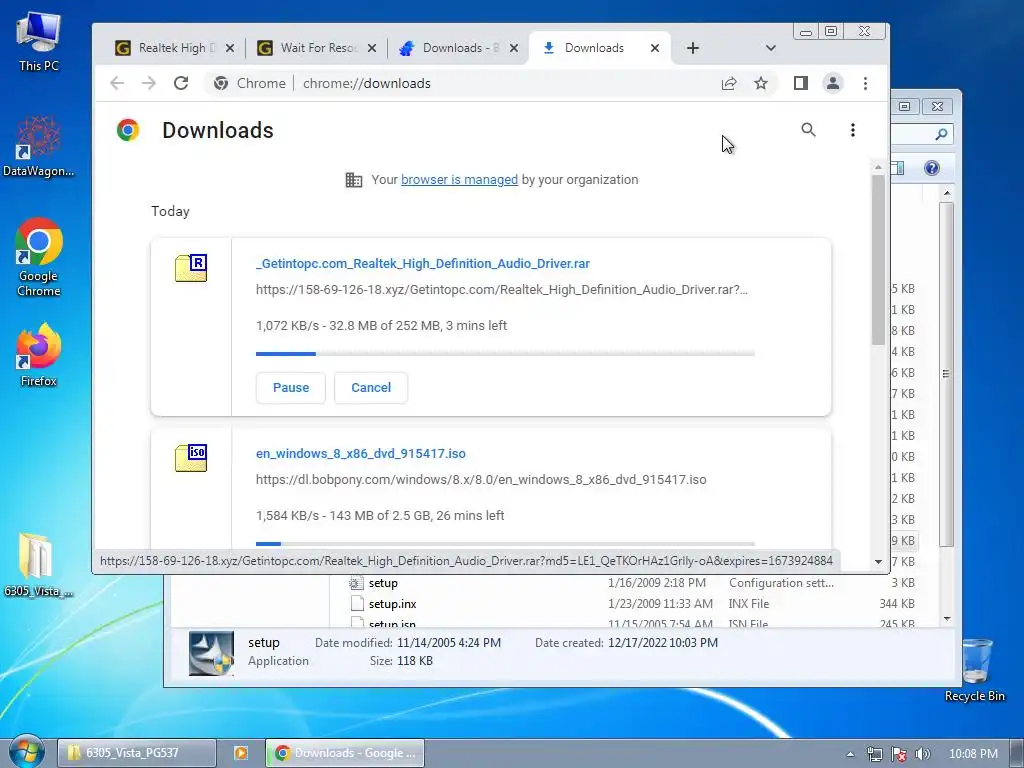This screenshot has width=1024, height=768.
Task: Close the Realtek High tab
Action: (230, 48)
